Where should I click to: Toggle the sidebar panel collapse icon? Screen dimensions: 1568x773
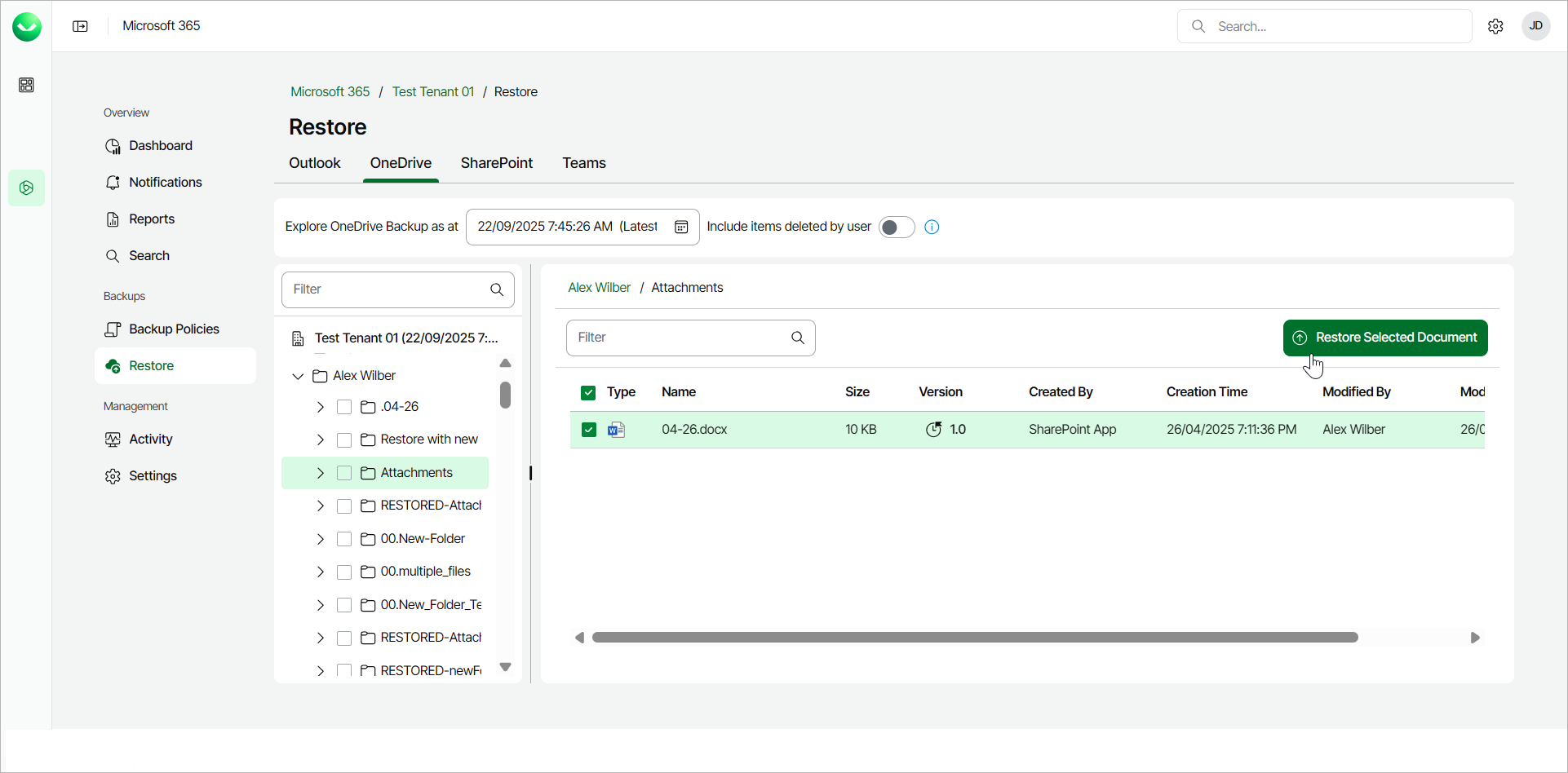point(80,26)
